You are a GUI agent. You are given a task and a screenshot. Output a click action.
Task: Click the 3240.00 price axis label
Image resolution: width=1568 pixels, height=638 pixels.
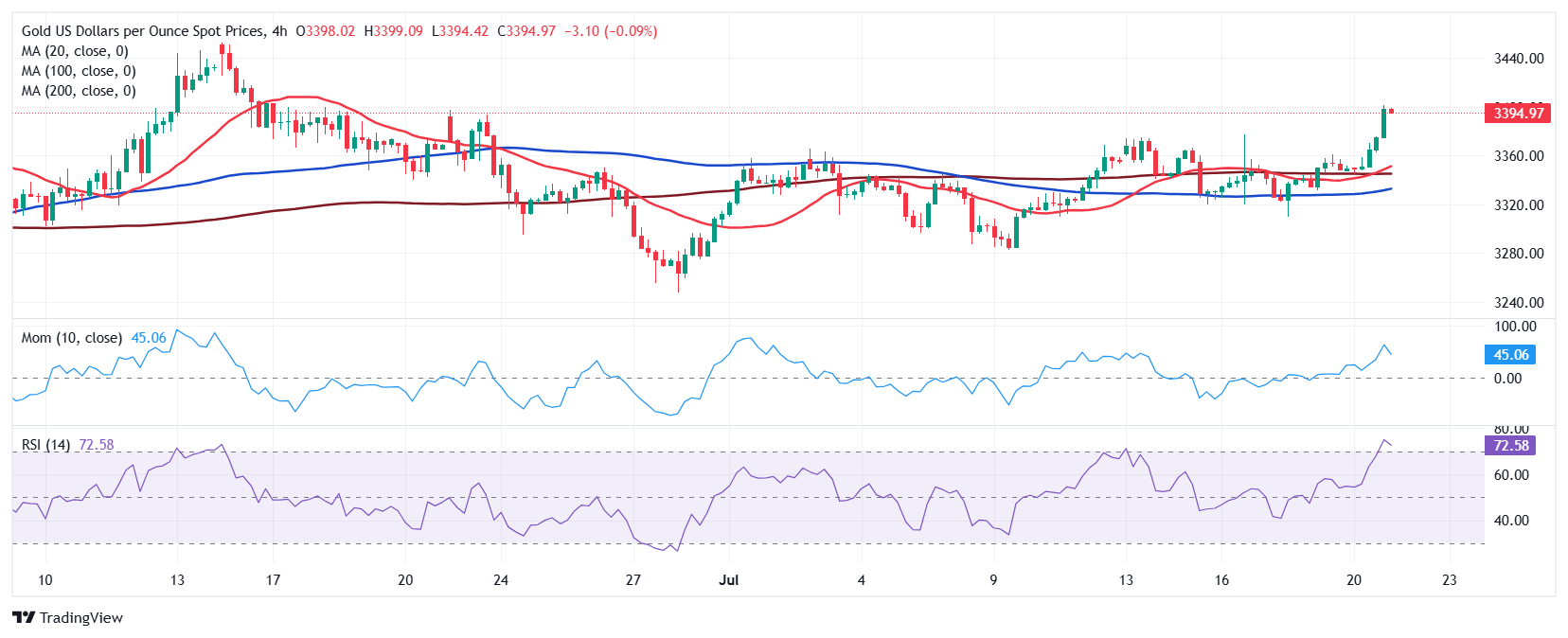[x=1519, y=303]
